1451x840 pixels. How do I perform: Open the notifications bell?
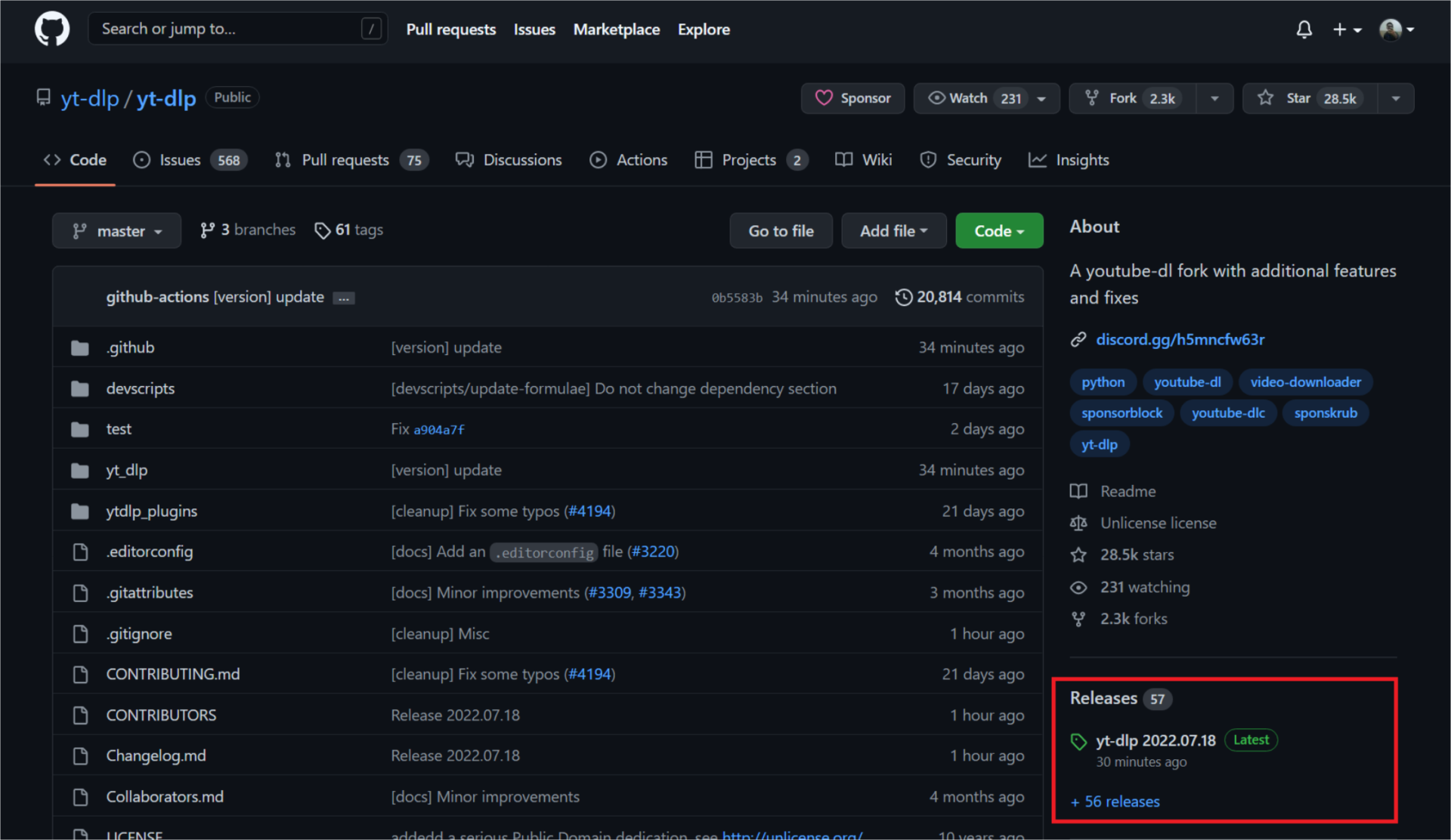[x=1304, y=29]
